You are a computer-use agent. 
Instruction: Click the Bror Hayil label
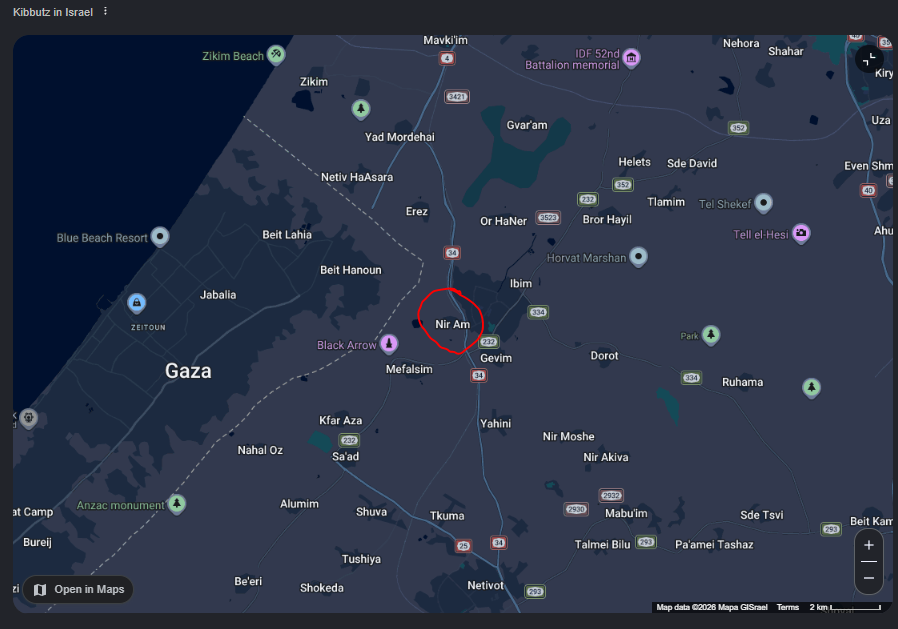point(607,219)
